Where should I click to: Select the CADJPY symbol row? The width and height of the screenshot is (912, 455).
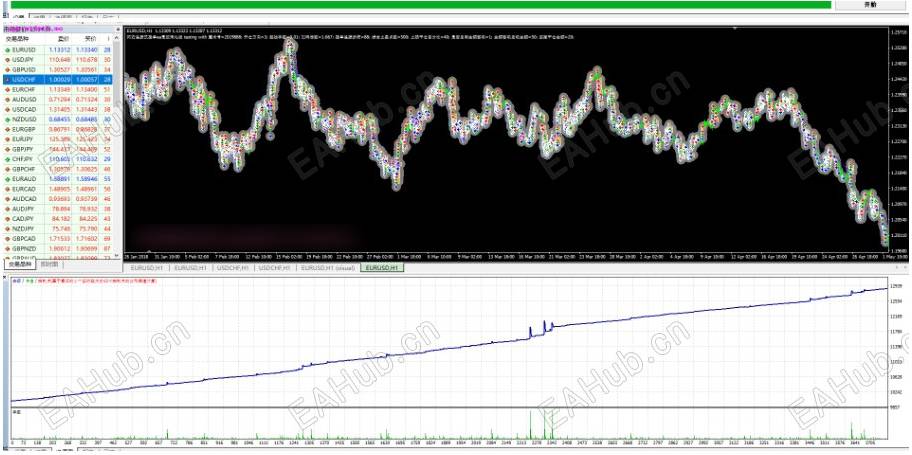58,219
